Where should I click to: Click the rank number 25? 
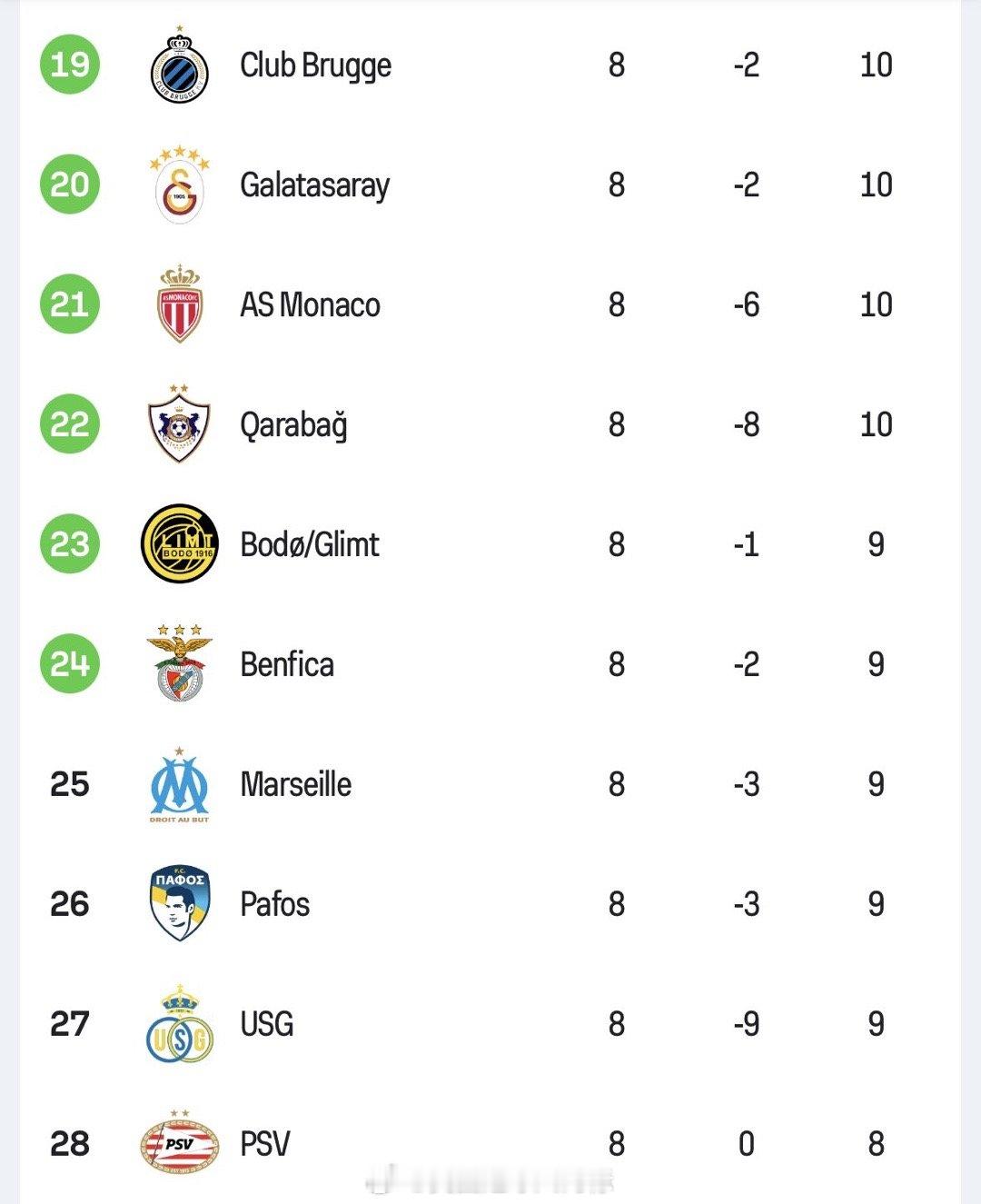point(70,784)
